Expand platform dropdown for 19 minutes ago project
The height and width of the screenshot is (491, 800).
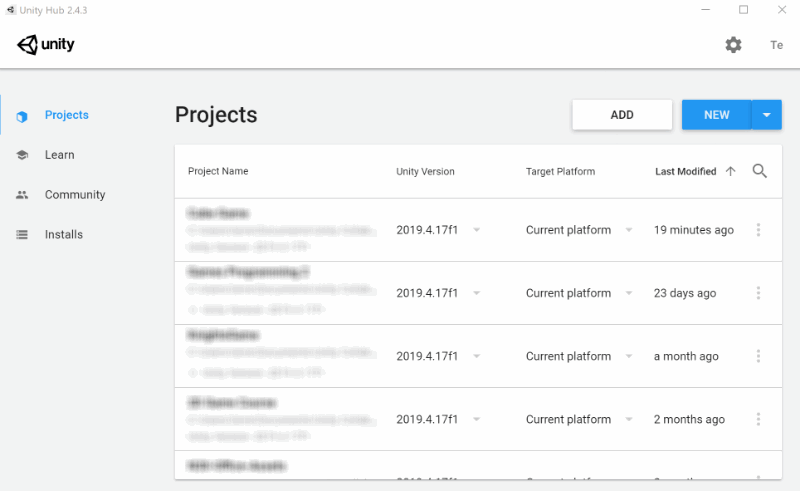pos(629,230)
